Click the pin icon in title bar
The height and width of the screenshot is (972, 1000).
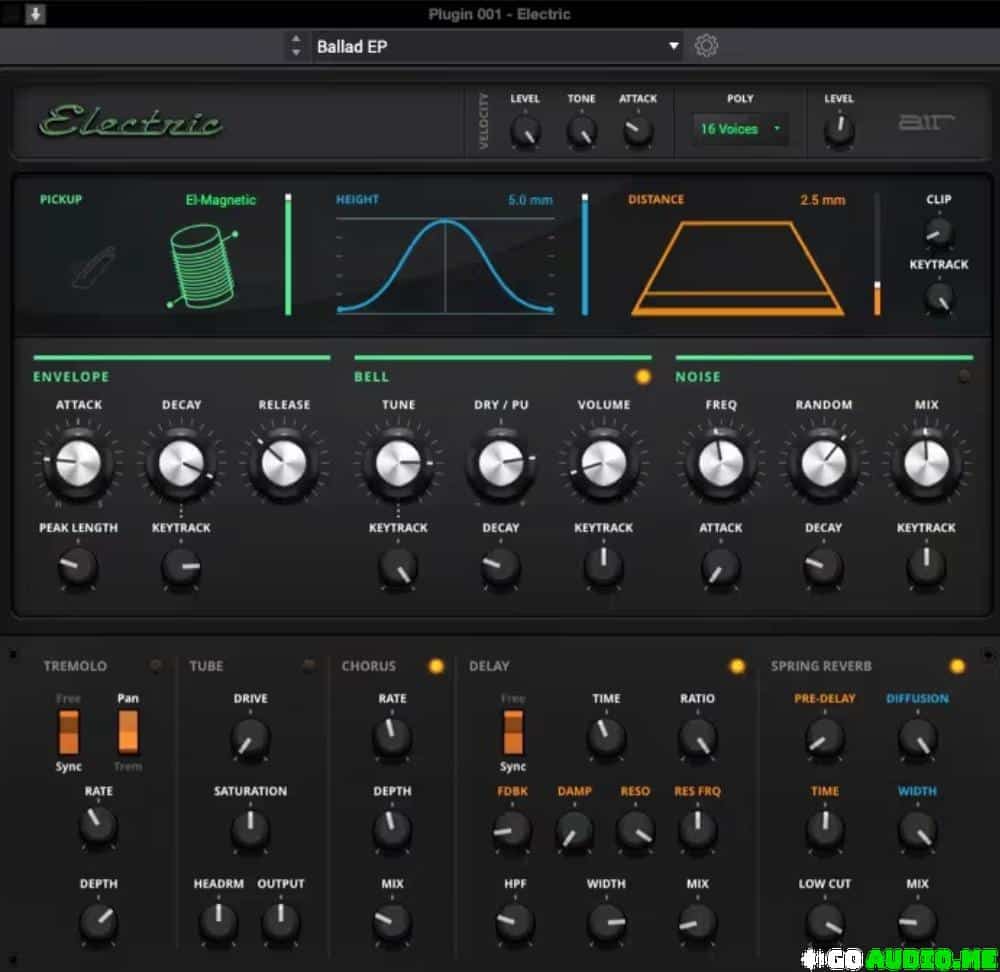pyautogui.click(x=36, y=14)
